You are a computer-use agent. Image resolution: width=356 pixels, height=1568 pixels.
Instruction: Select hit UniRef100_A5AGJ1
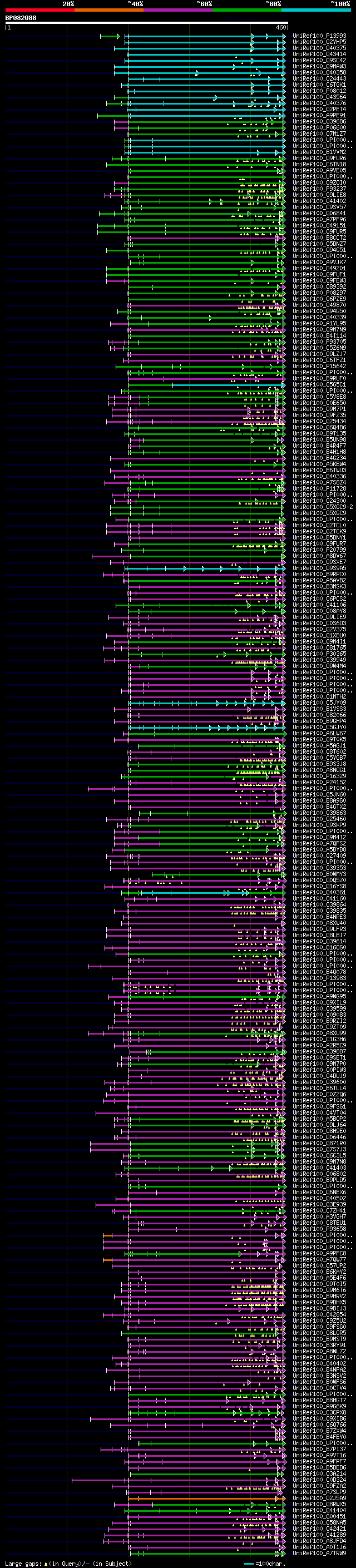click(319, 745)
